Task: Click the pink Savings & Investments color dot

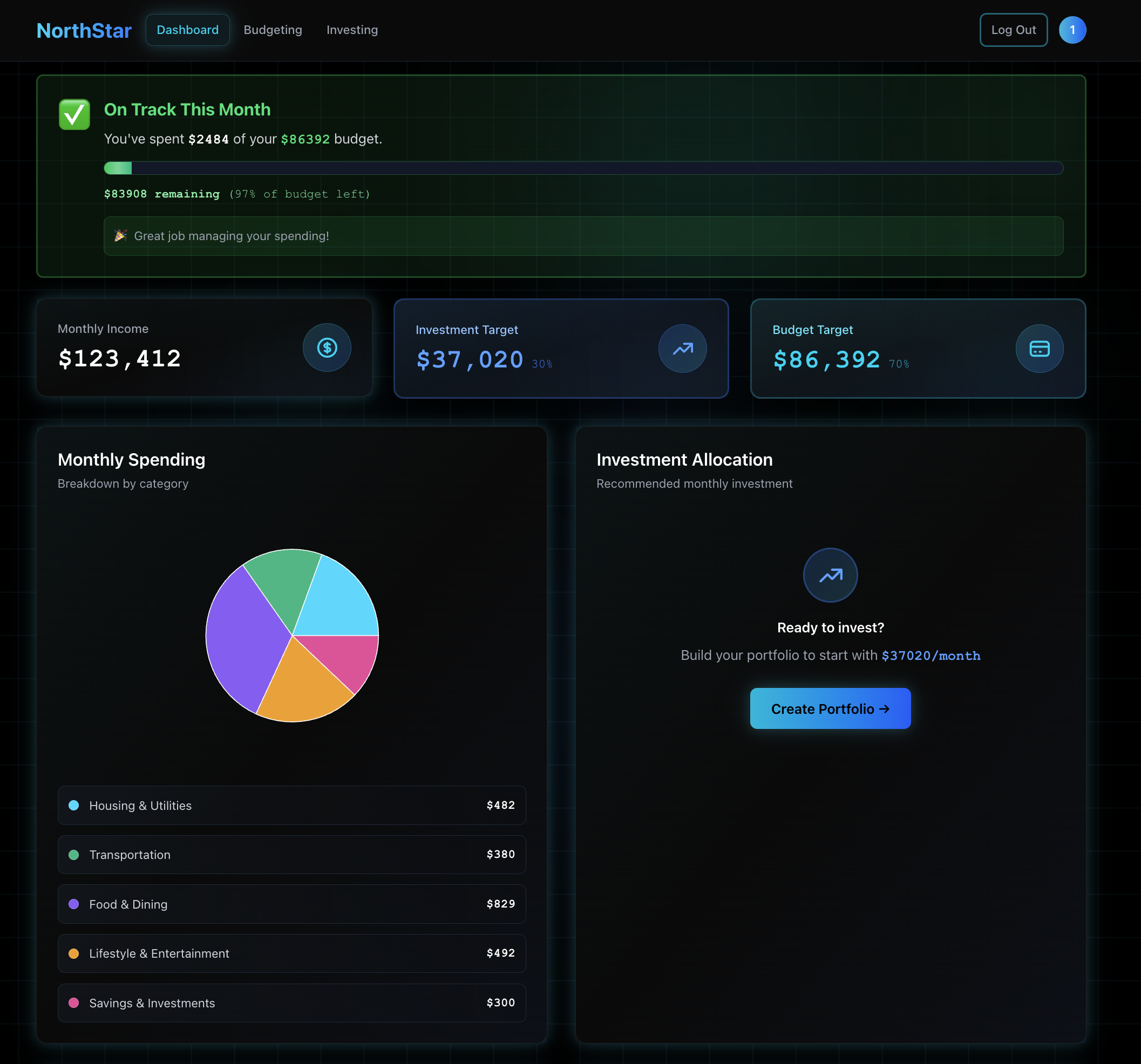Action: pos(73,1002)
